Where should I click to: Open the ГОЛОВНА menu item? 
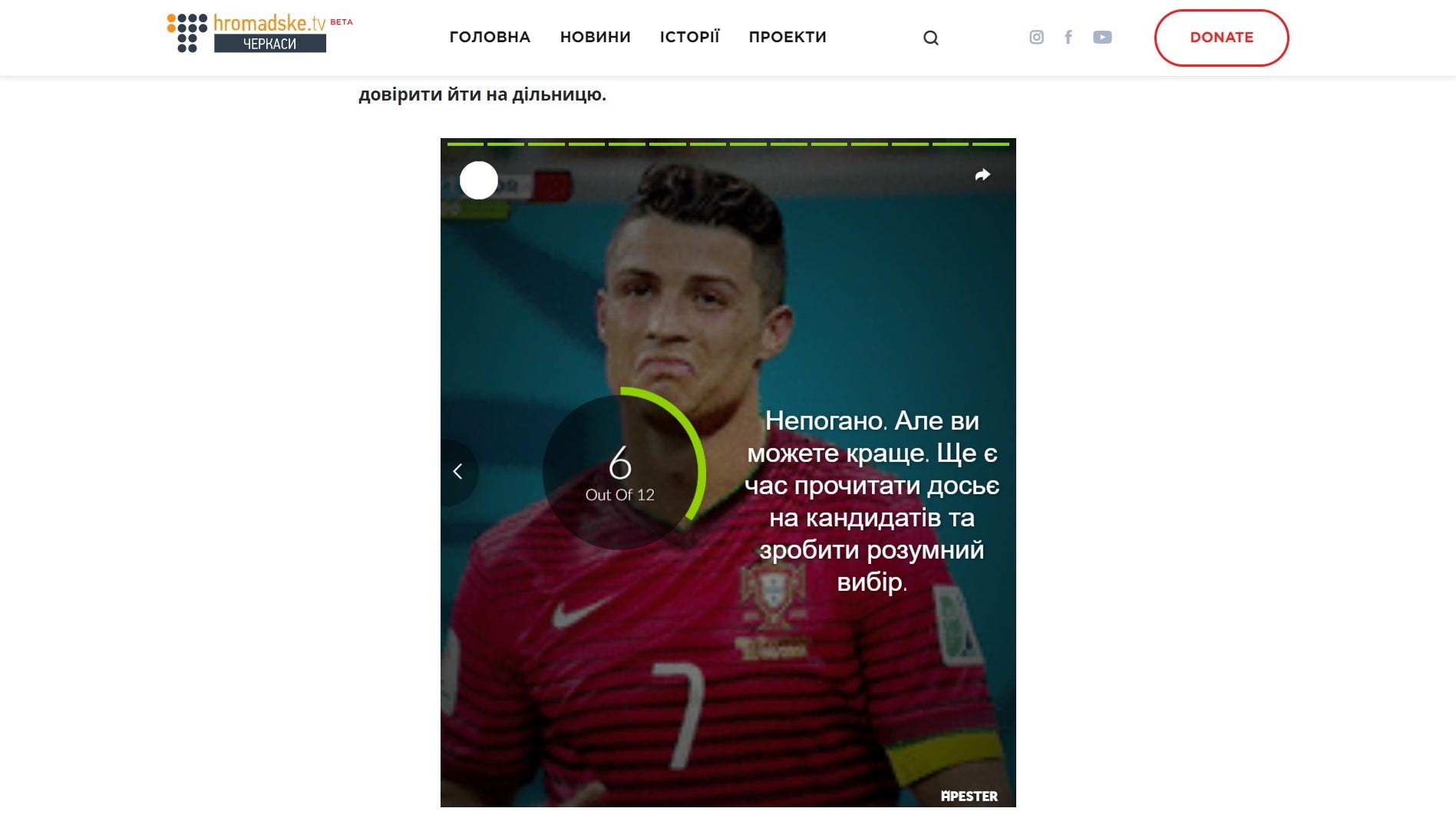(x=490, y=37)
